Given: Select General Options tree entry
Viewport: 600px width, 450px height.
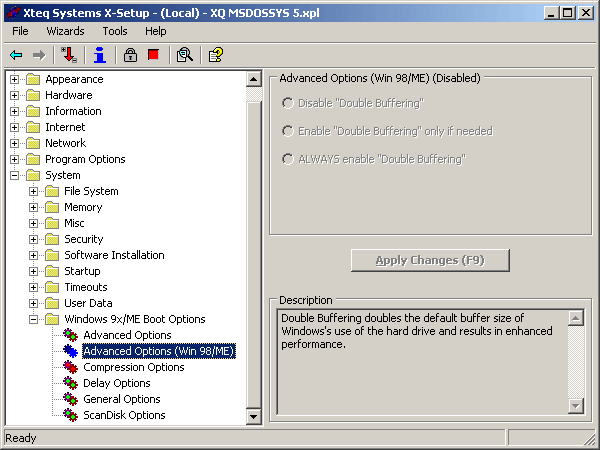Looking at the screenshot, I should (122, 399).
